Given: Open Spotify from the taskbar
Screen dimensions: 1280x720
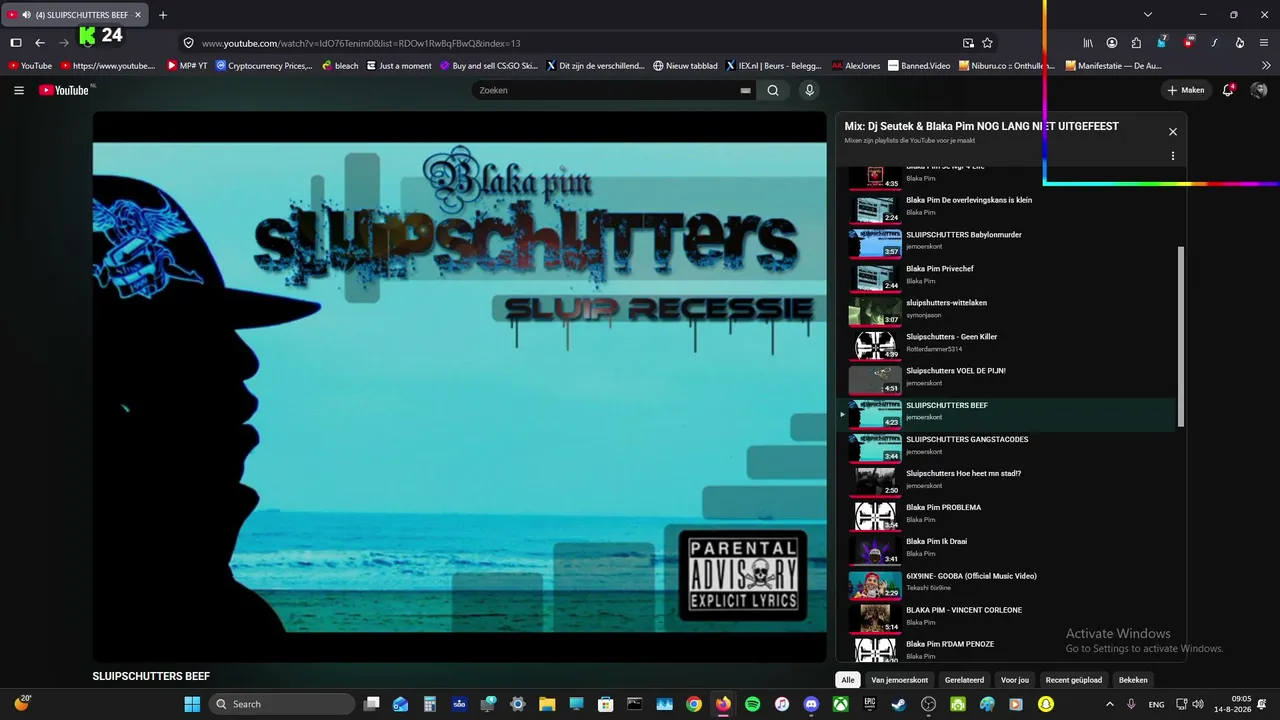Looking at the screenshot, I should 752,704.
